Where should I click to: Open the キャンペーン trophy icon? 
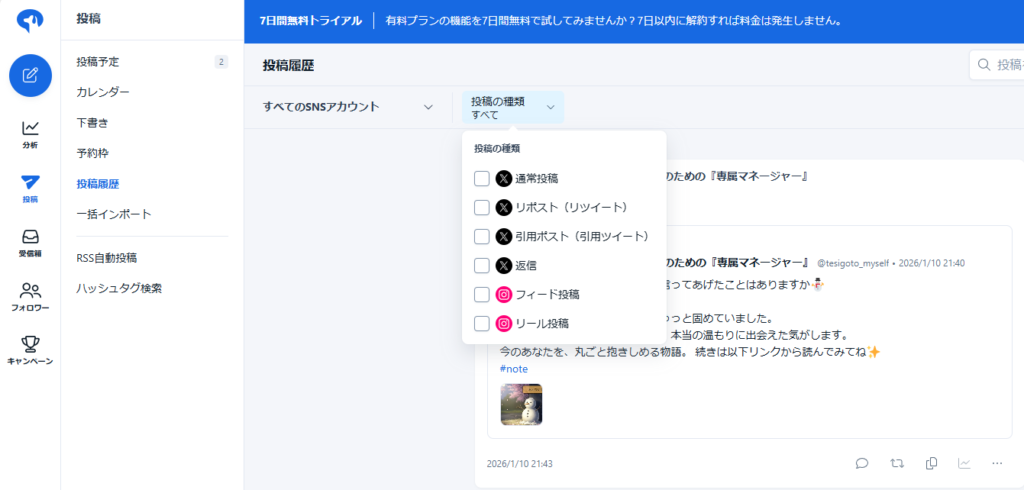[x=30, y=349]
